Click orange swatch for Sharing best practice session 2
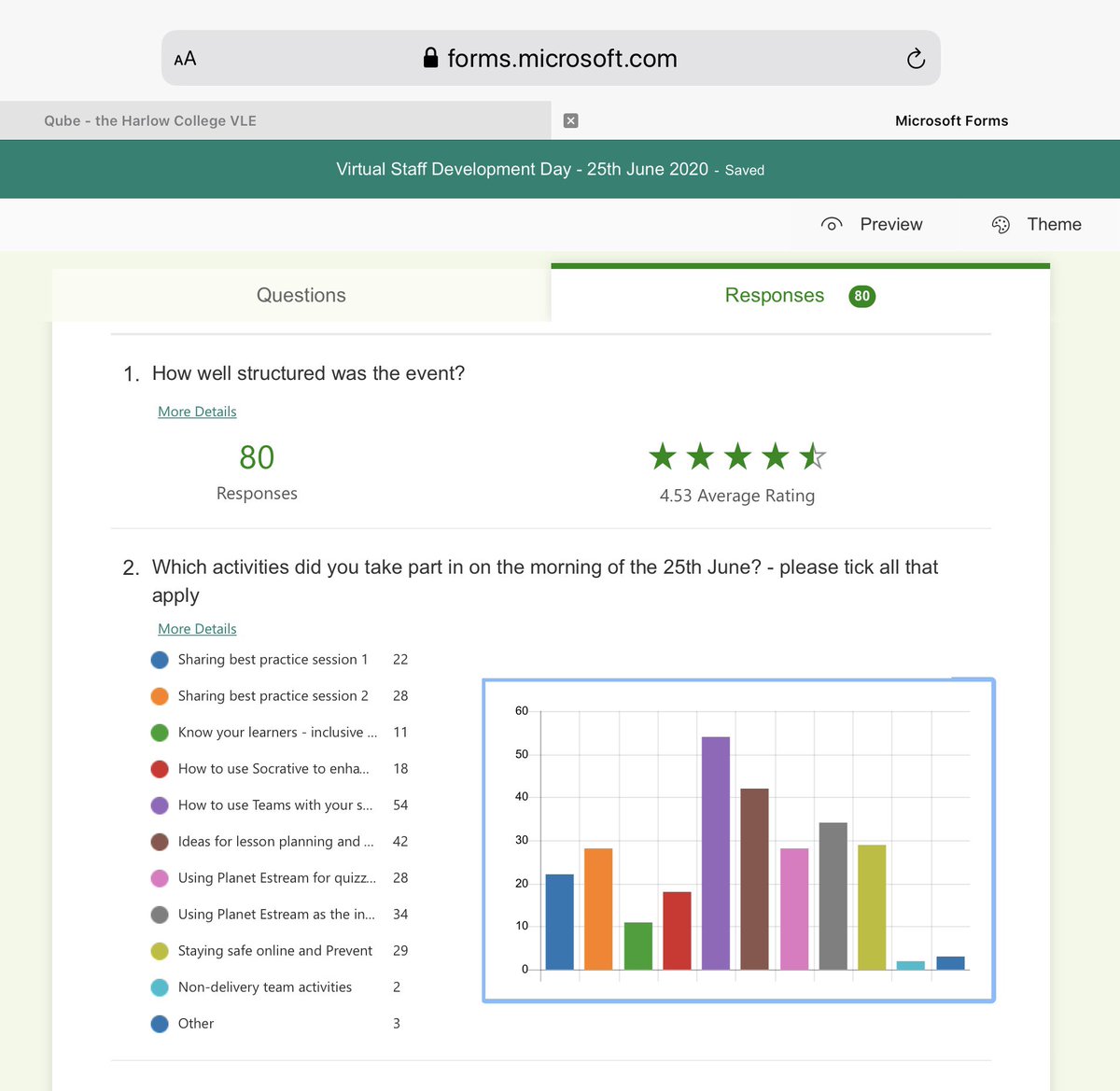The width and height of the screenshot is (1120, 1091). pyautogui.click(x=160, y=696)
